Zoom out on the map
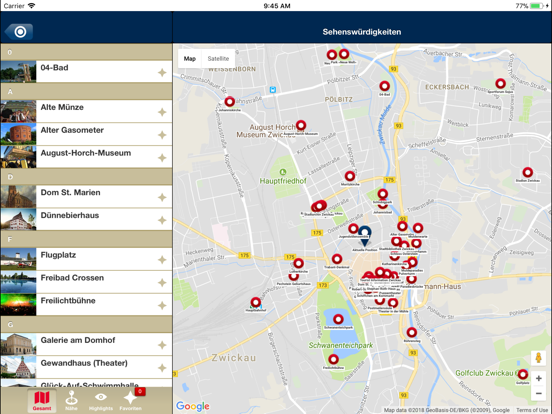This screenshot has width=552, height=414. 539,394
